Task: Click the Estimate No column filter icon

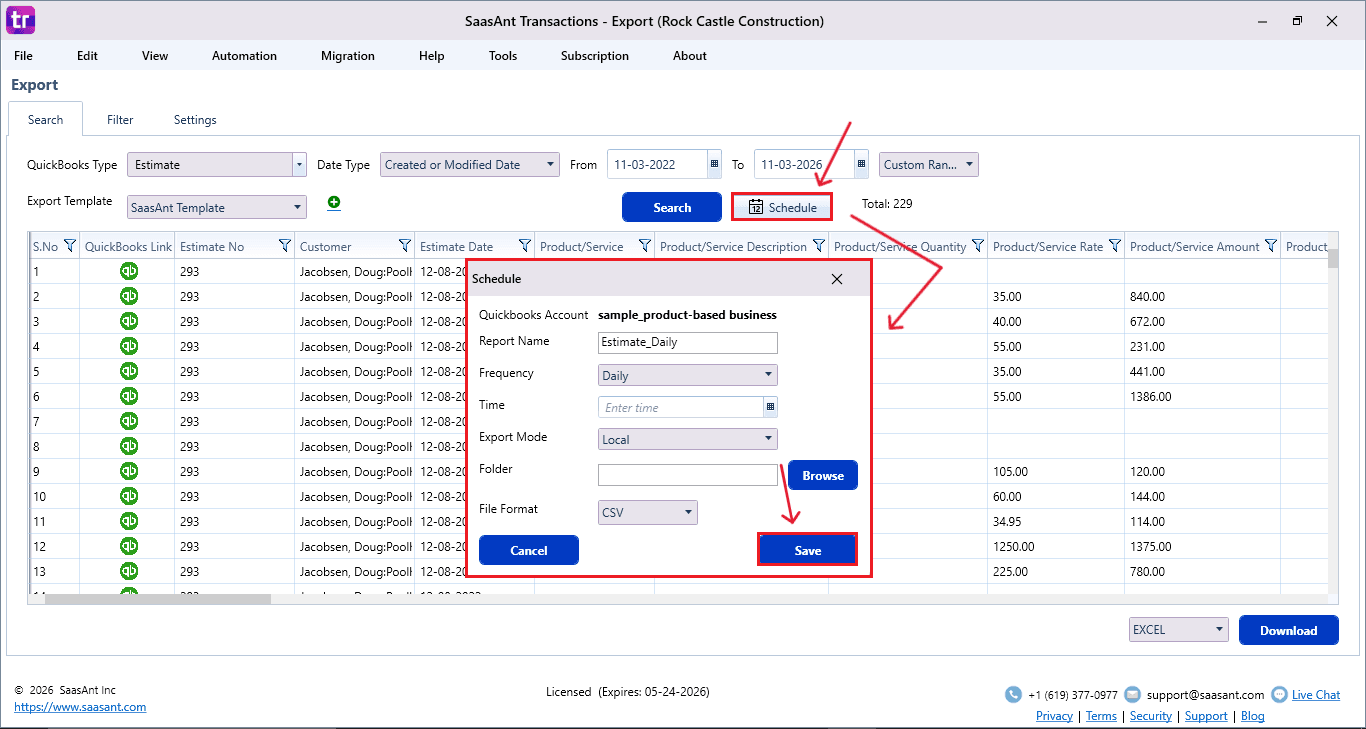Action: 285,246
